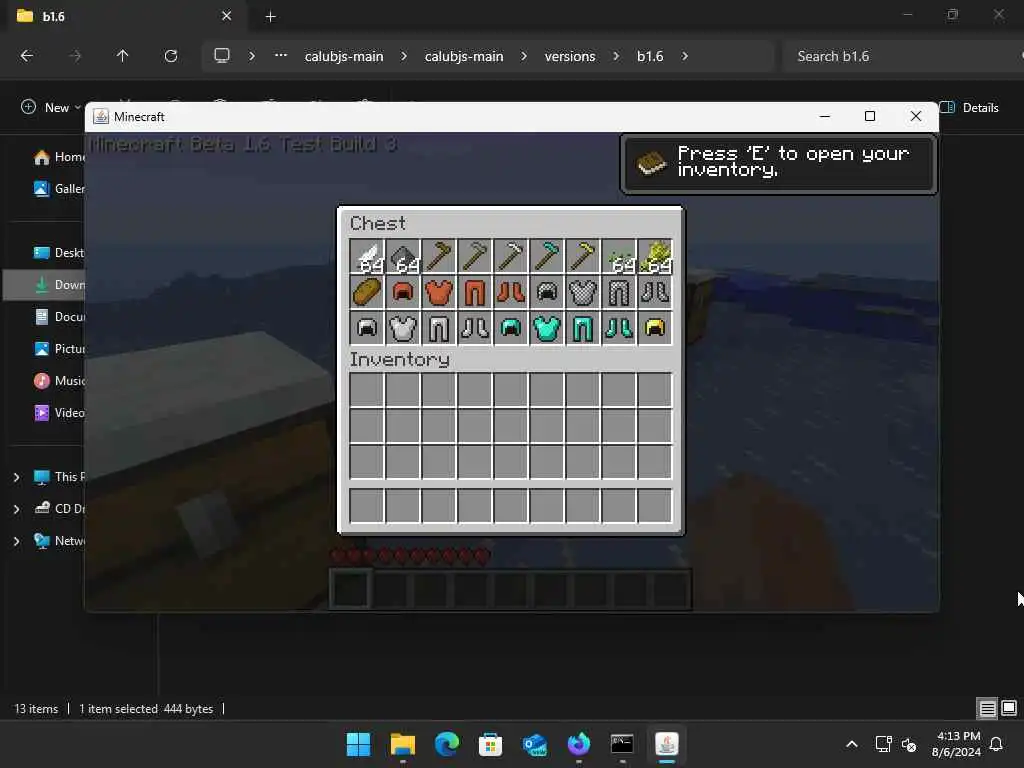
Task: Take the golden helmet from chest
Action: [654, 328]
